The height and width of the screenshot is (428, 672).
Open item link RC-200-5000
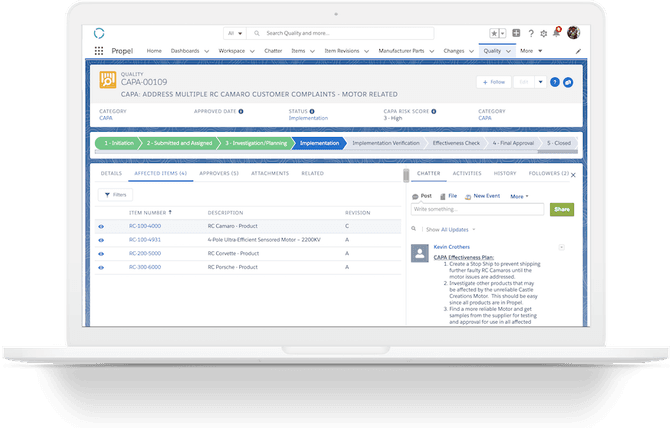point(145,254)
